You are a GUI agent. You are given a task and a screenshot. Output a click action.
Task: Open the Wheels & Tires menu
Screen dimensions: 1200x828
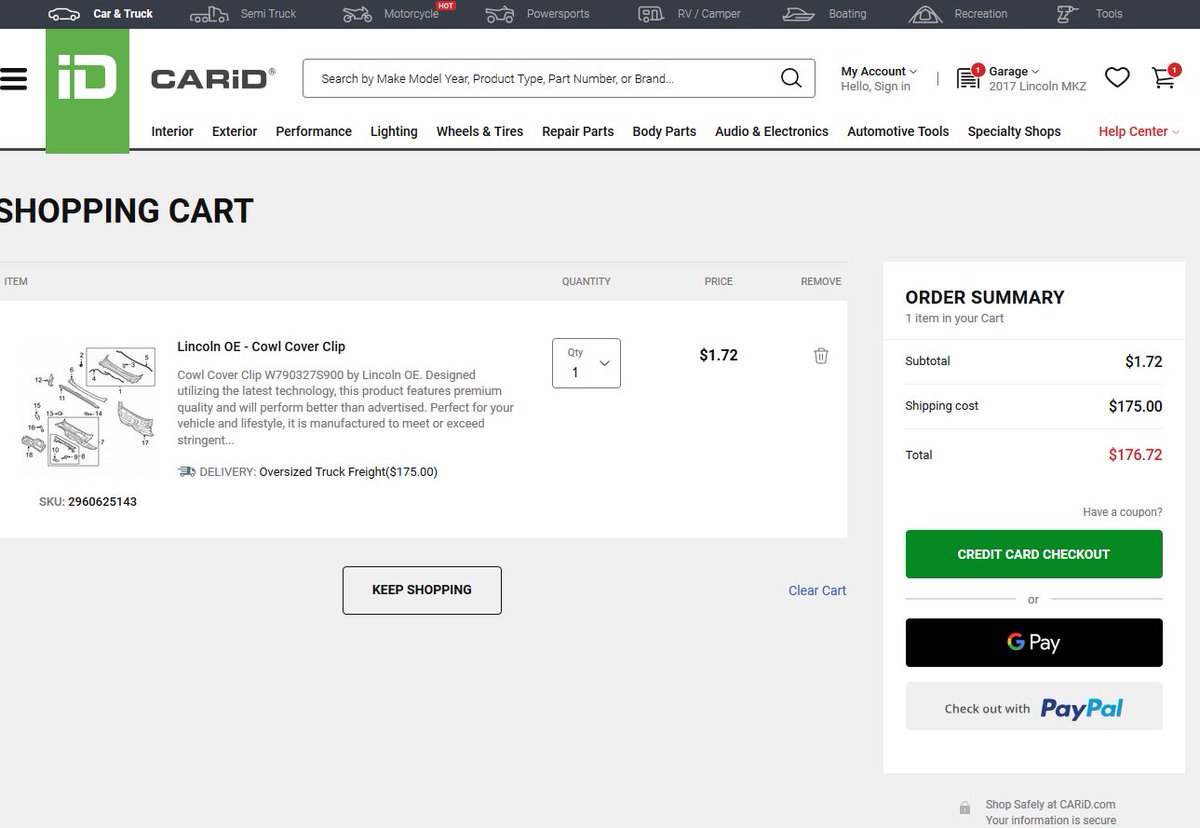click(x=480, y=131)
